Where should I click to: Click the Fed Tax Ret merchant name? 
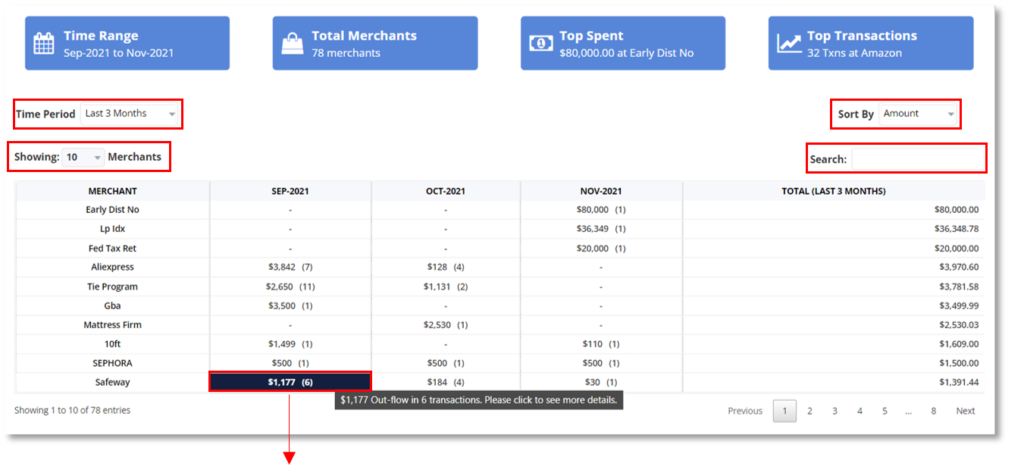(x=112, y=248)
